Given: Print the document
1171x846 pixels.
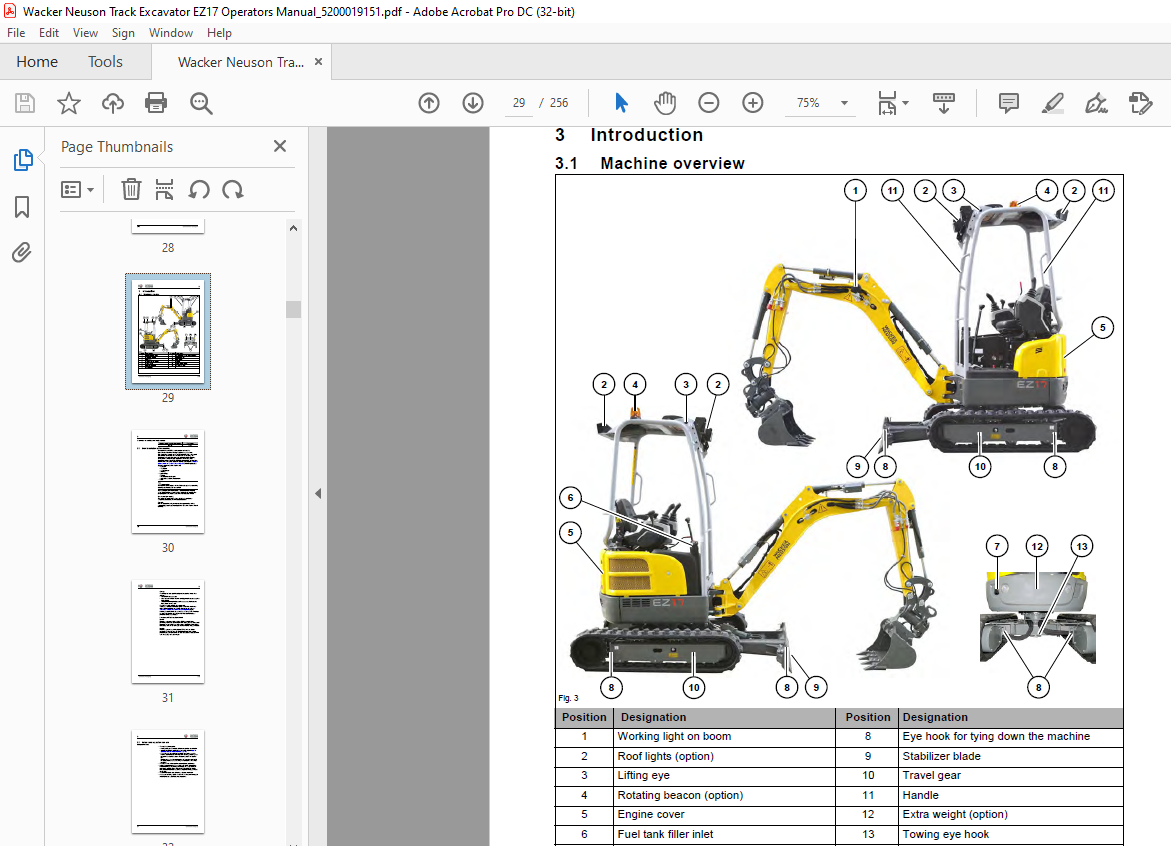Looking at the screenshot, I should coord(156,103).
